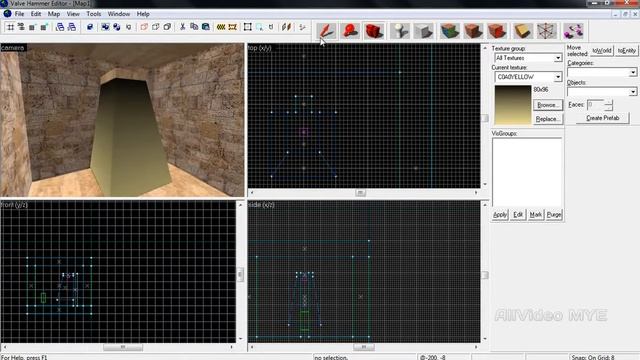Select the red Camera tool
Viewport: 640px width, 360px height.
[374, 31]
